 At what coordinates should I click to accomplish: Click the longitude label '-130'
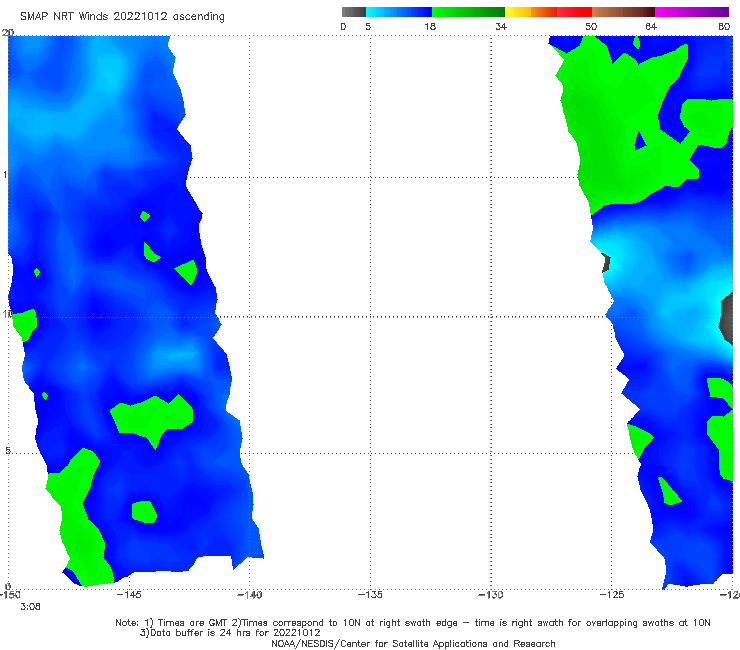click(491, 595)
